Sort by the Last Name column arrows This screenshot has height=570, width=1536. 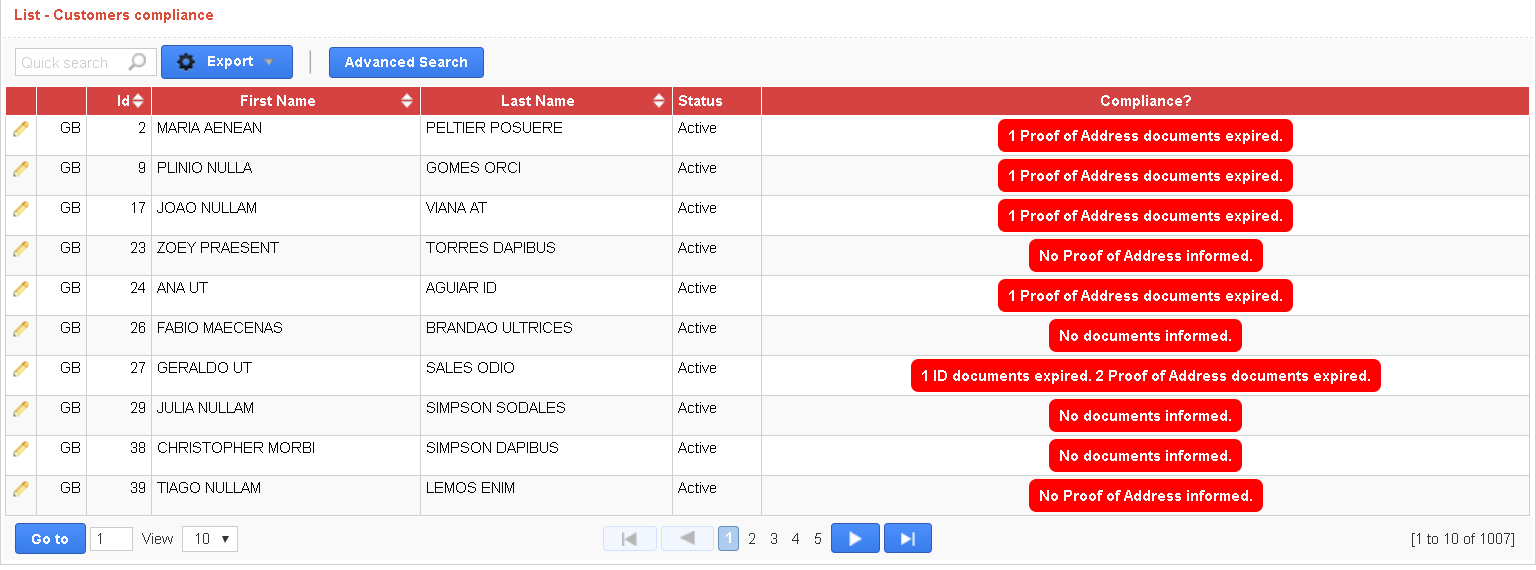tap(659, 101)
